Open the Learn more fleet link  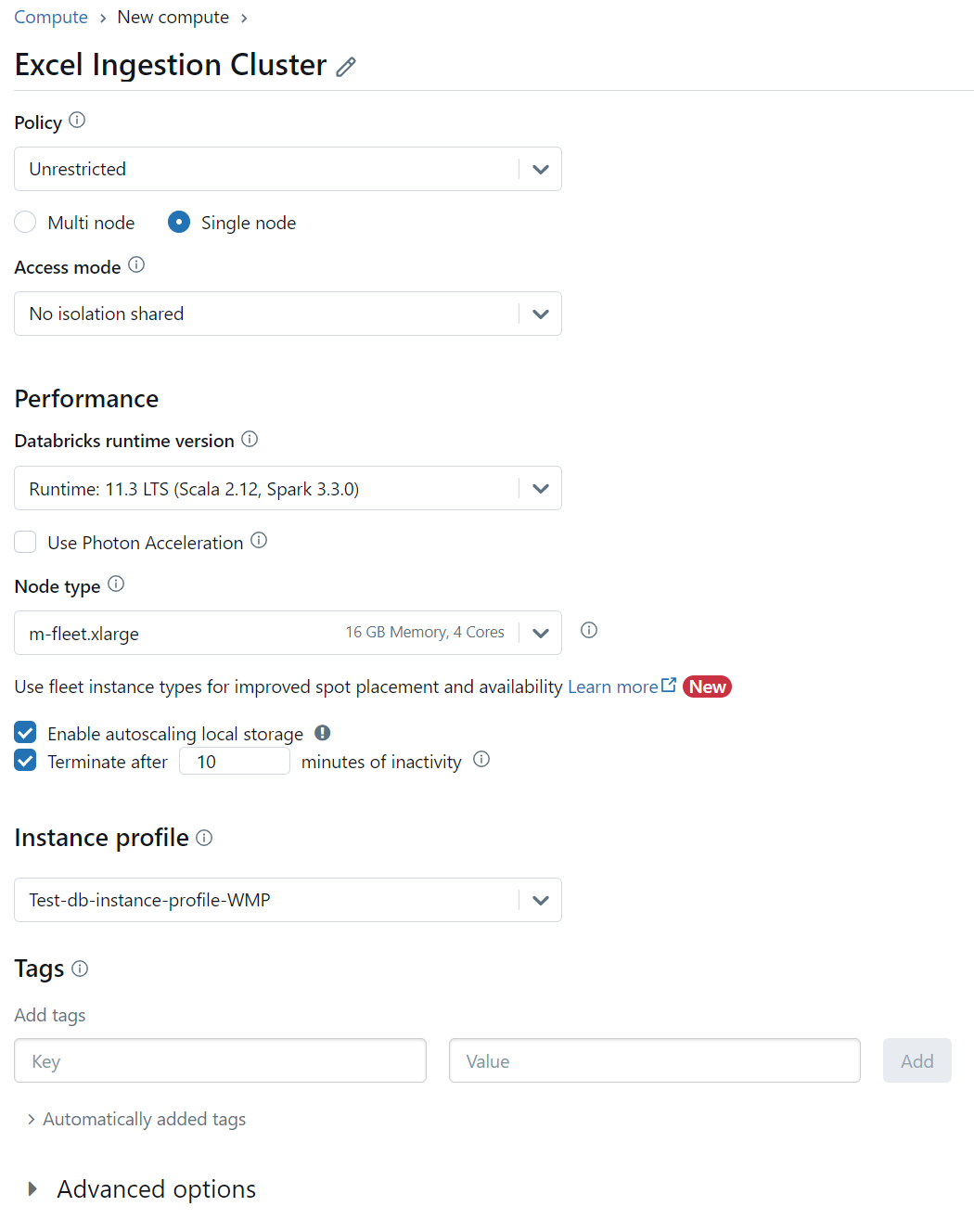pos(622,687)
